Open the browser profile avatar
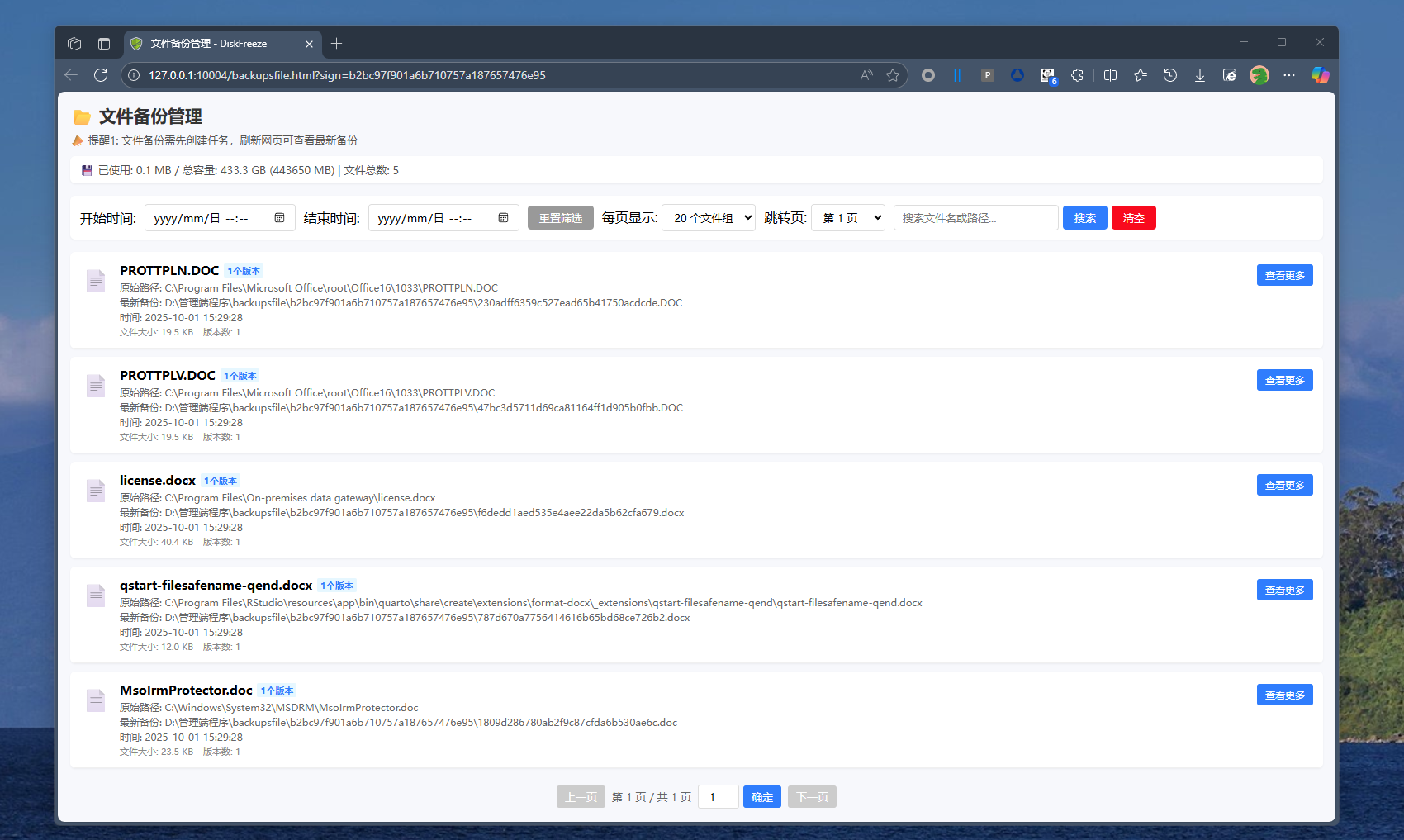Viewport: 1404px width, 840px height. point(1259,75)
